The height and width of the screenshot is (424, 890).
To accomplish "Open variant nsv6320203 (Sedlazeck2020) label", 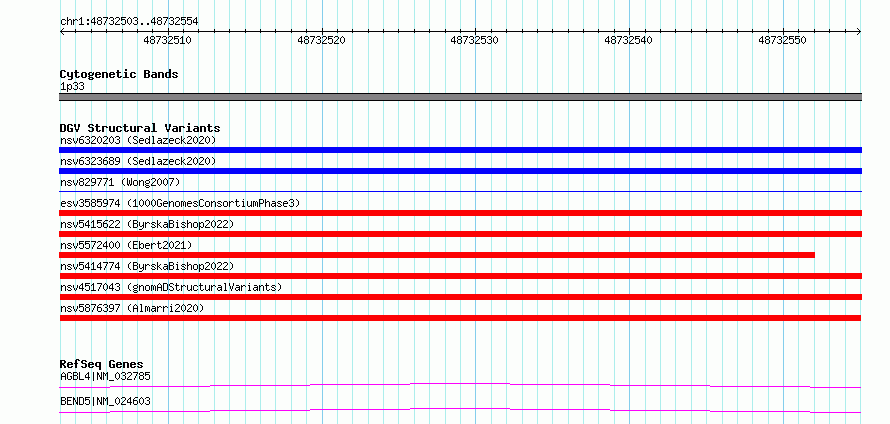I will click(138, 140).
